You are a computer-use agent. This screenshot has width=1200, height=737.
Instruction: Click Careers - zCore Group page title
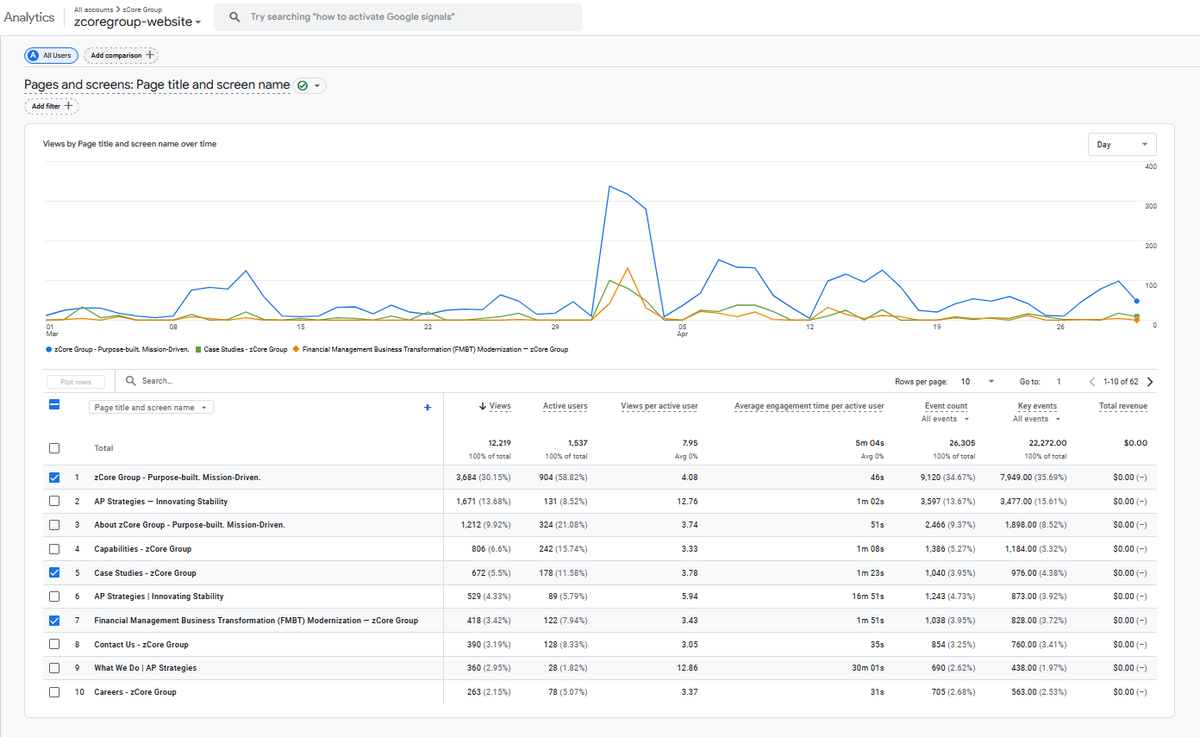pyautogui.click(x=135, y=692)
